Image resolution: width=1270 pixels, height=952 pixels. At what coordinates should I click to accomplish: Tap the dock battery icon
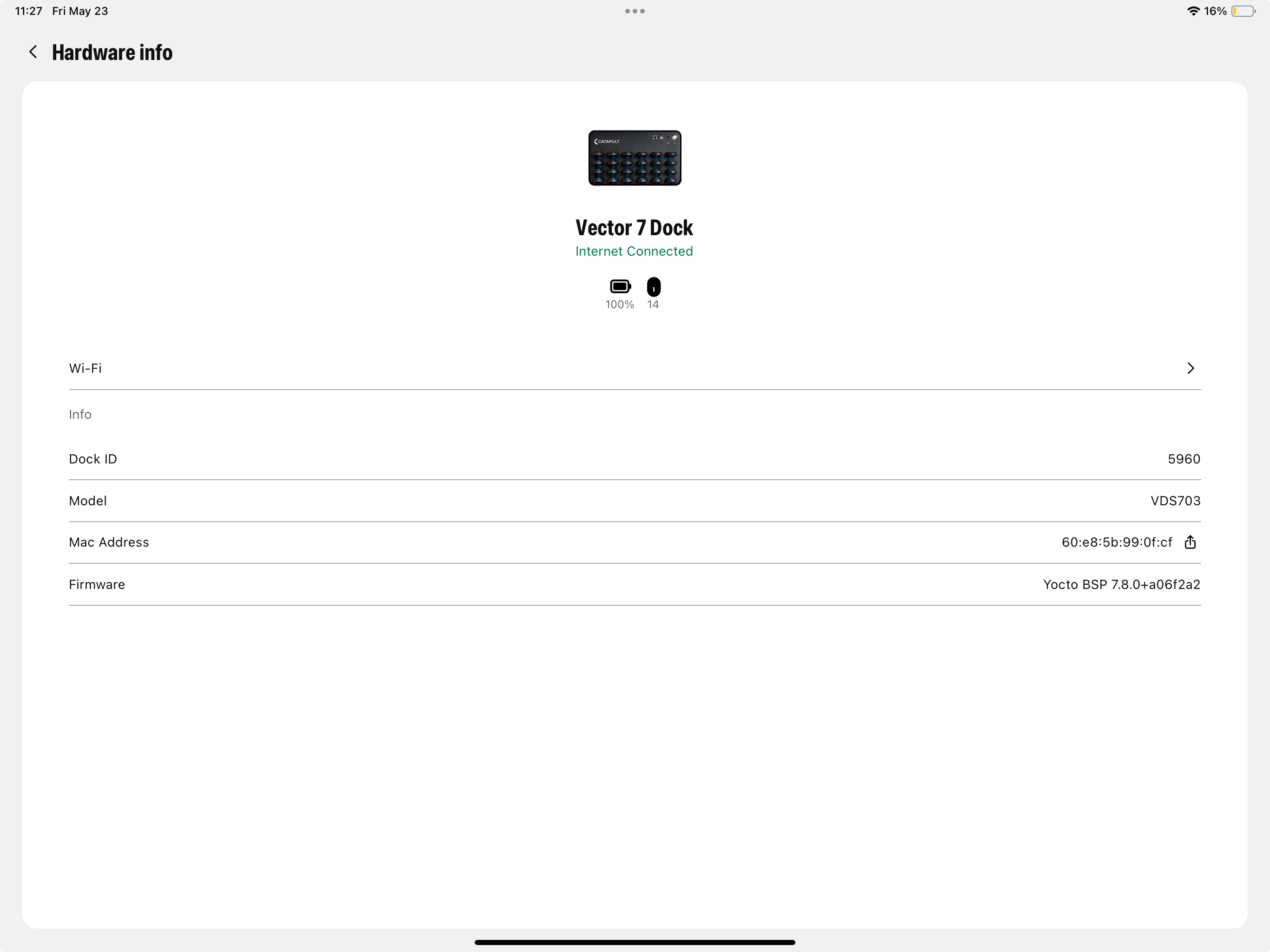click(x=620, y=286)
